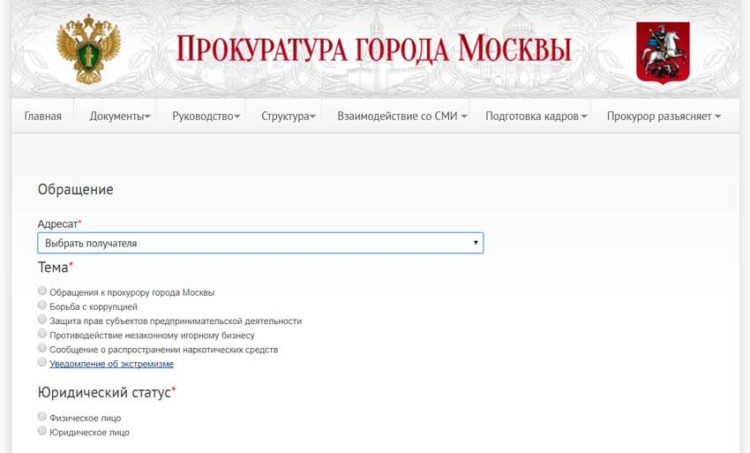
Task: Expand the Документы menu
Action: click(x=120, y=116)
